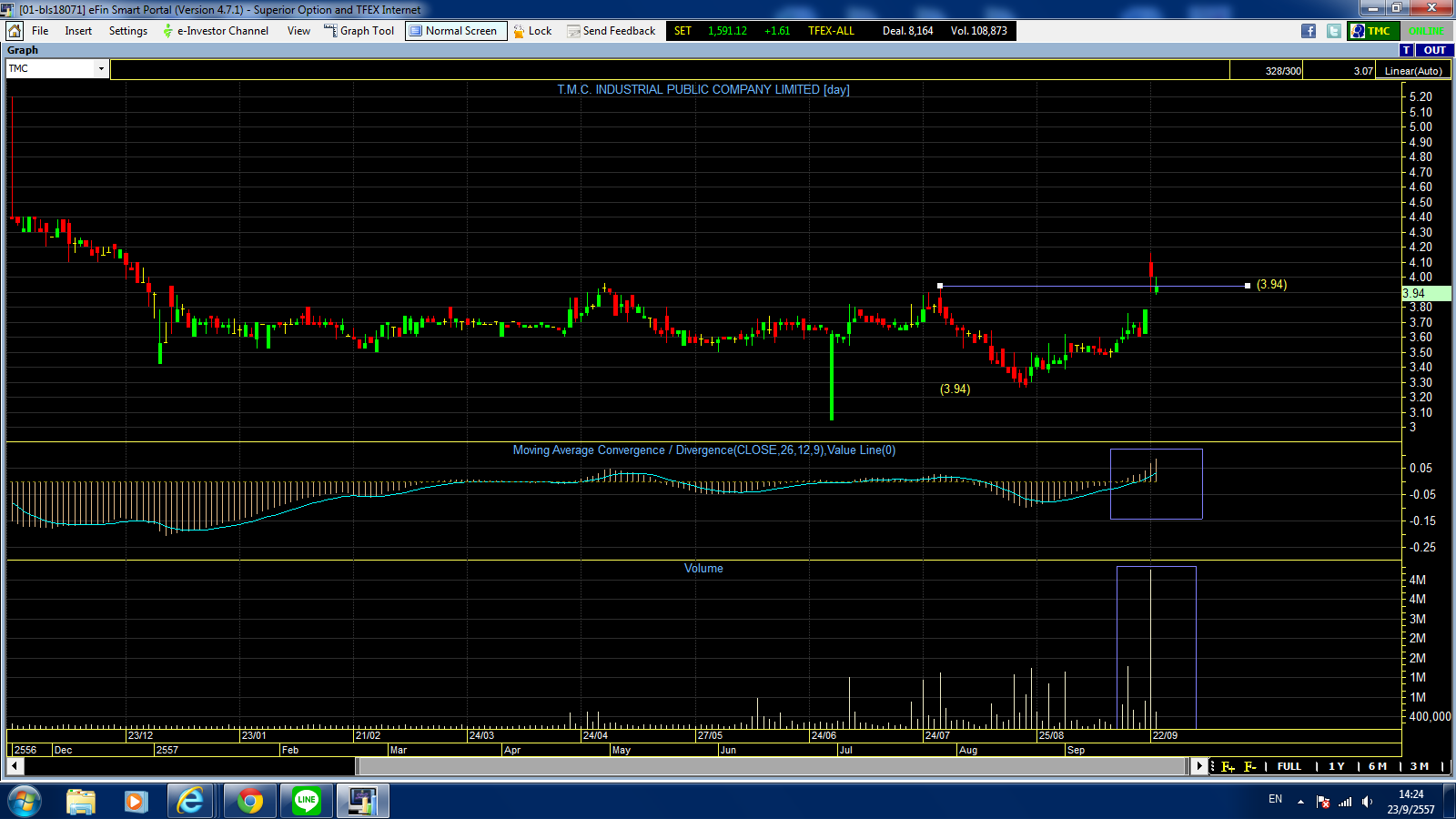
Task: Set chart range to 6 M
Action: pyautogui.click(x=1377, y=766)
